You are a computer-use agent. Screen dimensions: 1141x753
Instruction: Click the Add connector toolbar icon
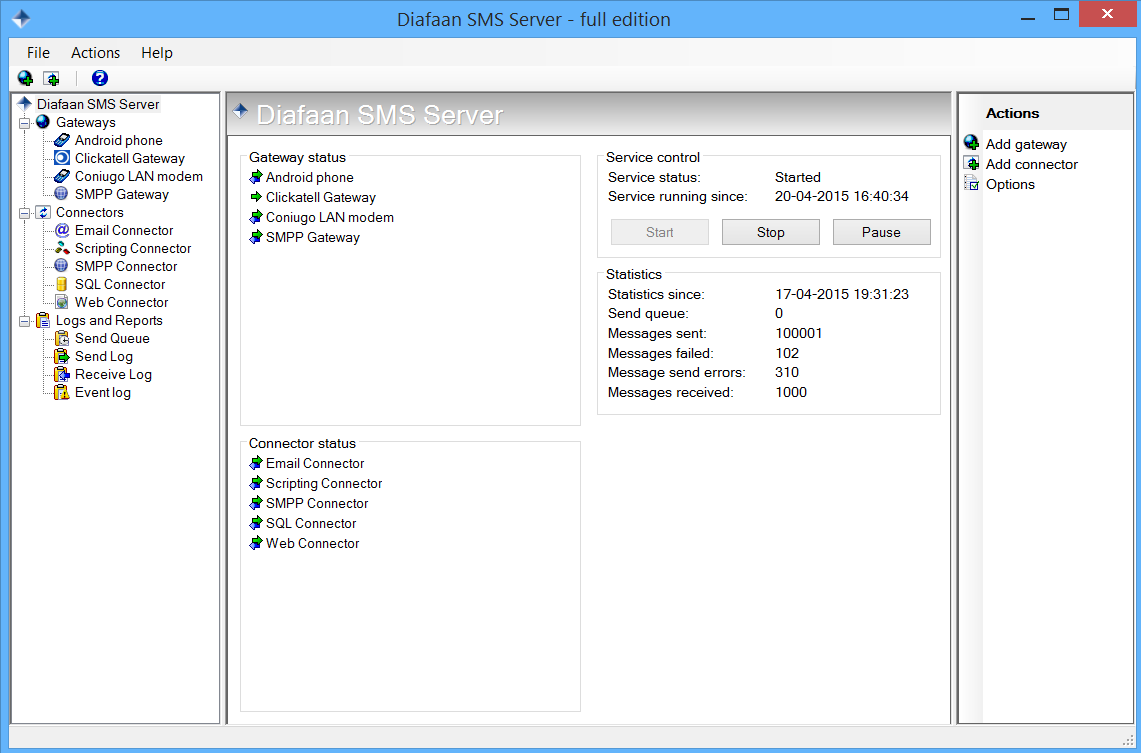click(x=52, y=78)
